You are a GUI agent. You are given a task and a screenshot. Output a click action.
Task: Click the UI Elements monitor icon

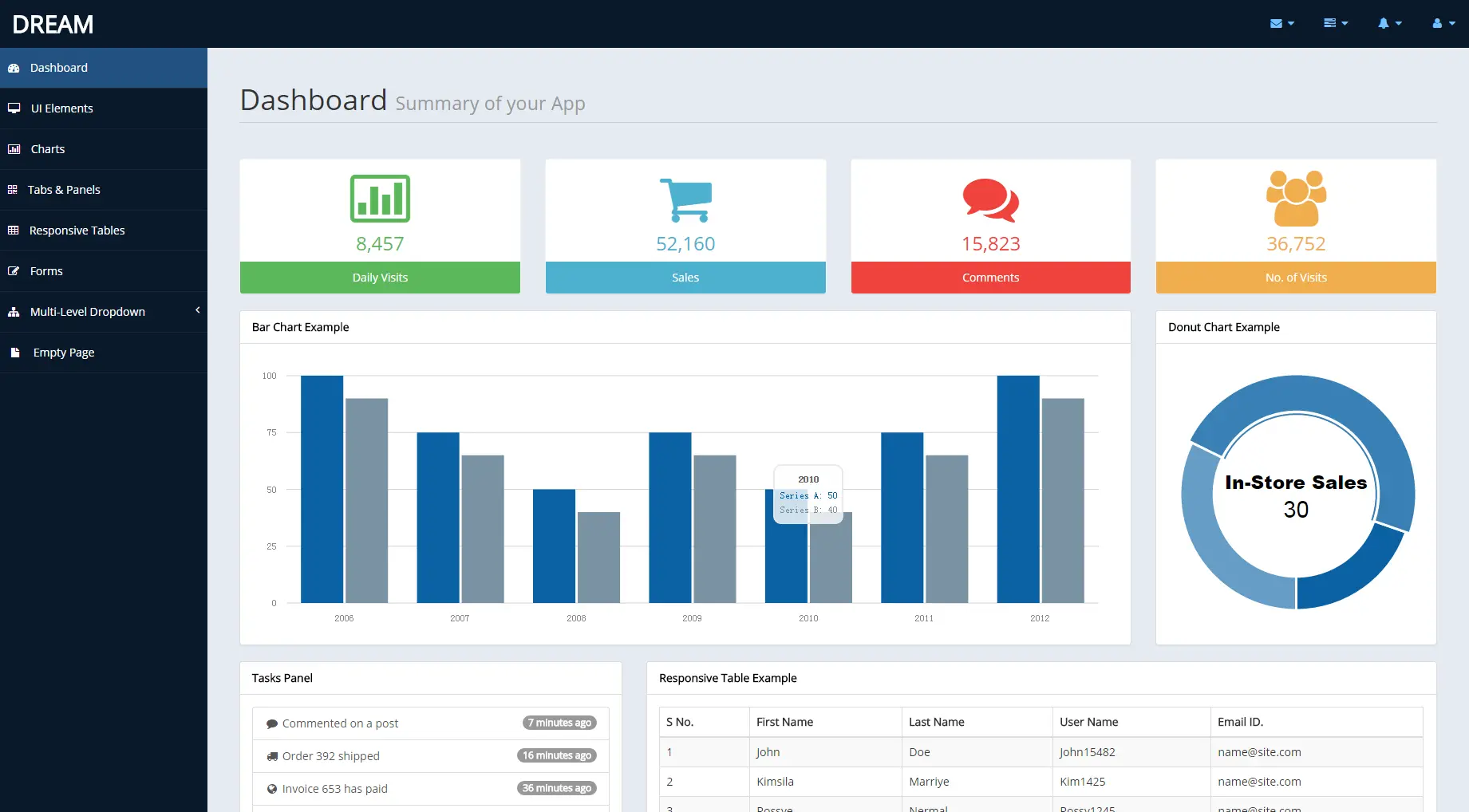(x=14, y=108)
